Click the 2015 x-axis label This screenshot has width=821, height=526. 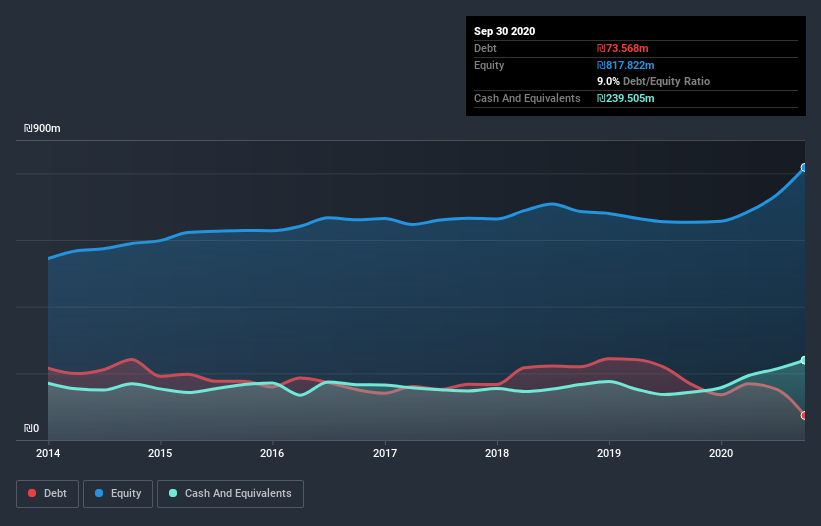[x=160, y=454]
